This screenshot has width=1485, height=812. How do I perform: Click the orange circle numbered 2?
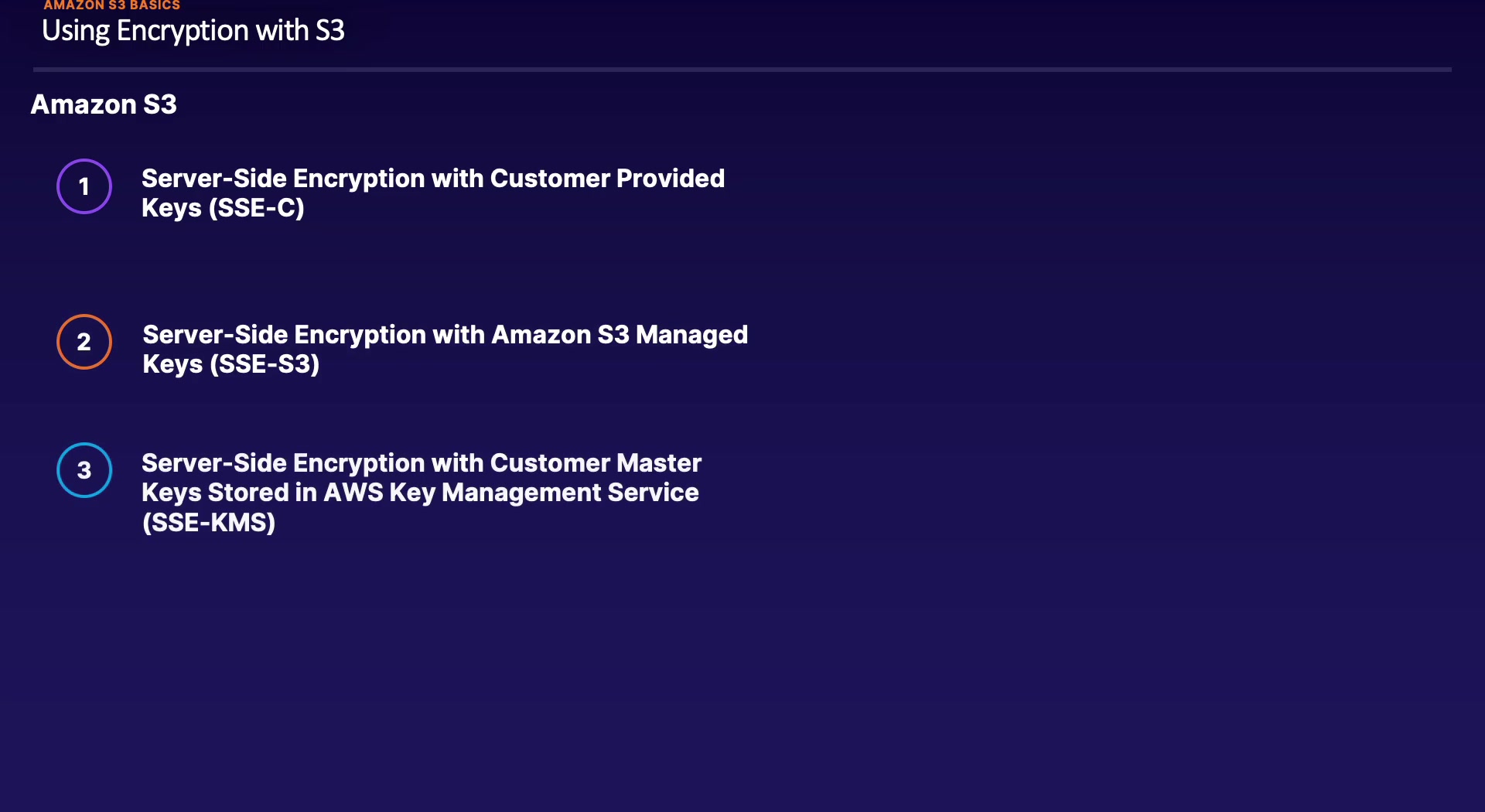coord(84,342)
